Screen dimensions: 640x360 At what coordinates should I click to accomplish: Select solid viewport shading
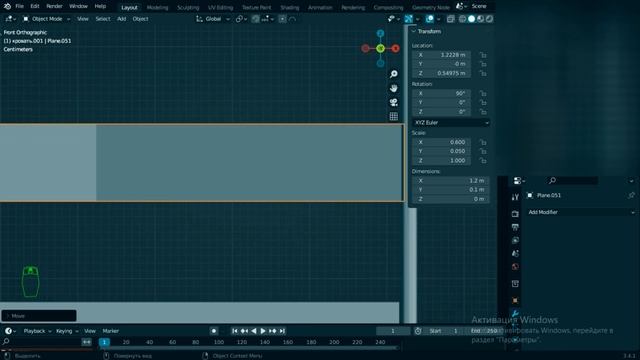(x=471, y=19)
